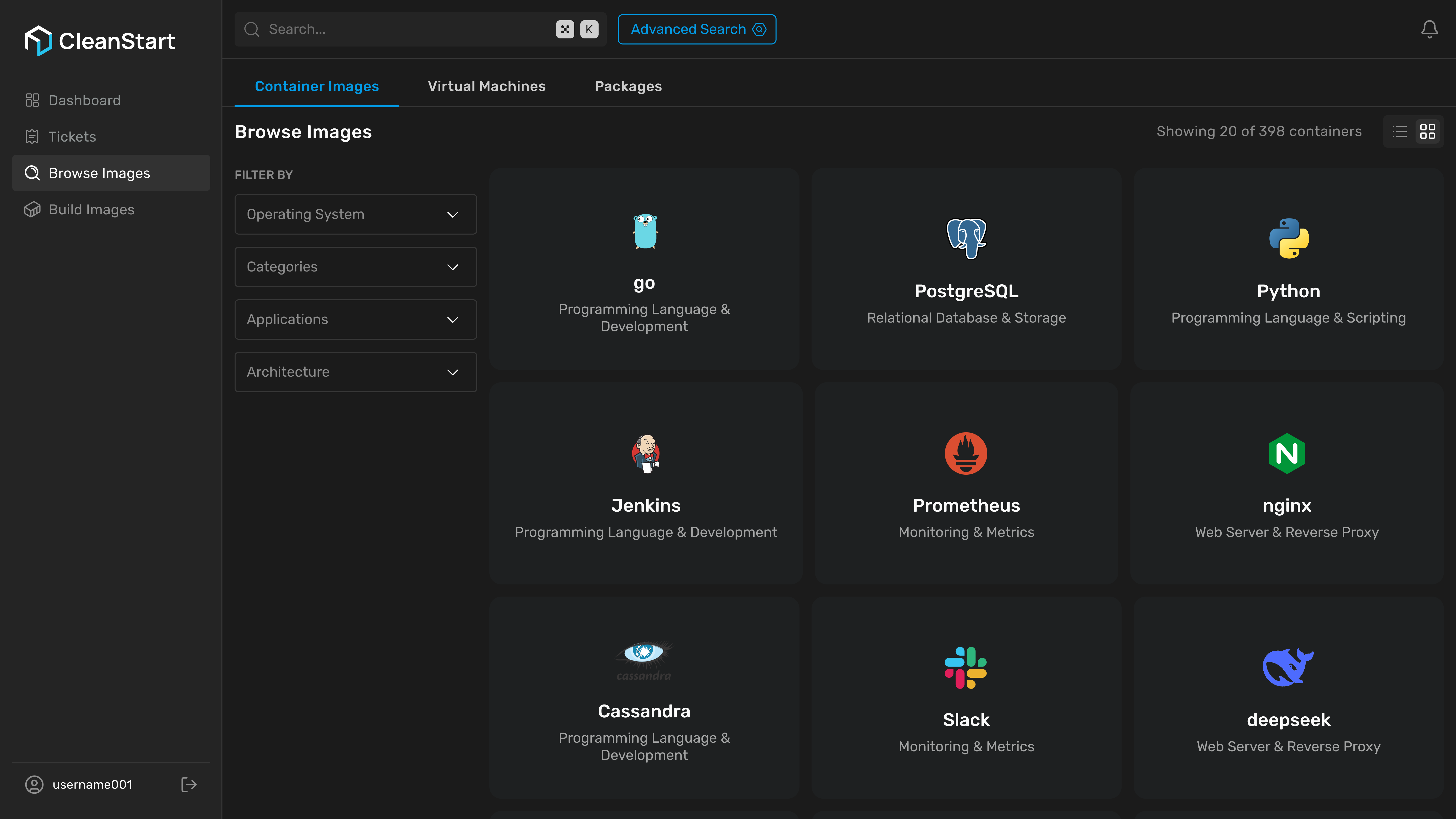1456x819 pixels.
Task: Click the 'FILTER BY' label
Action: (264, 175)
